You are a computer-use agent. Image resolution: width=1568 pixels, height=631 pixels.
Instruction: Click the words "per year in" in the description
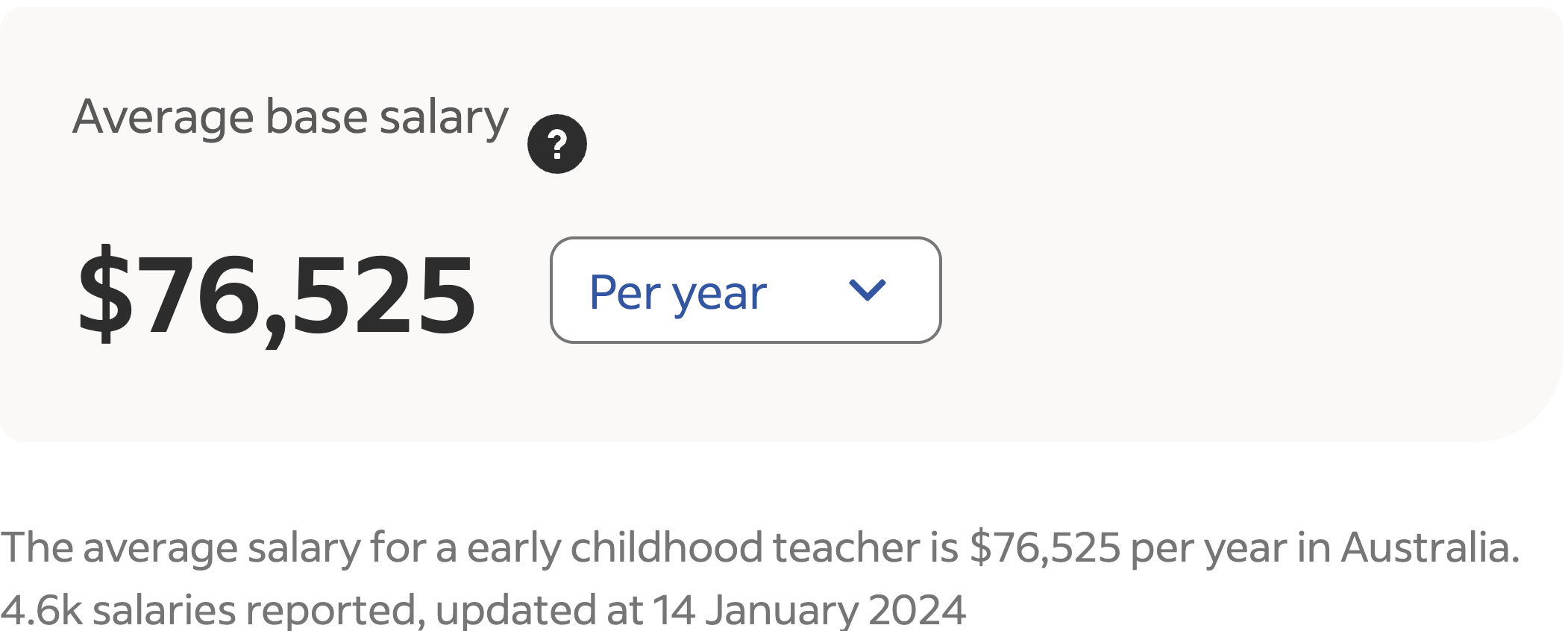tap(1230, 547)
